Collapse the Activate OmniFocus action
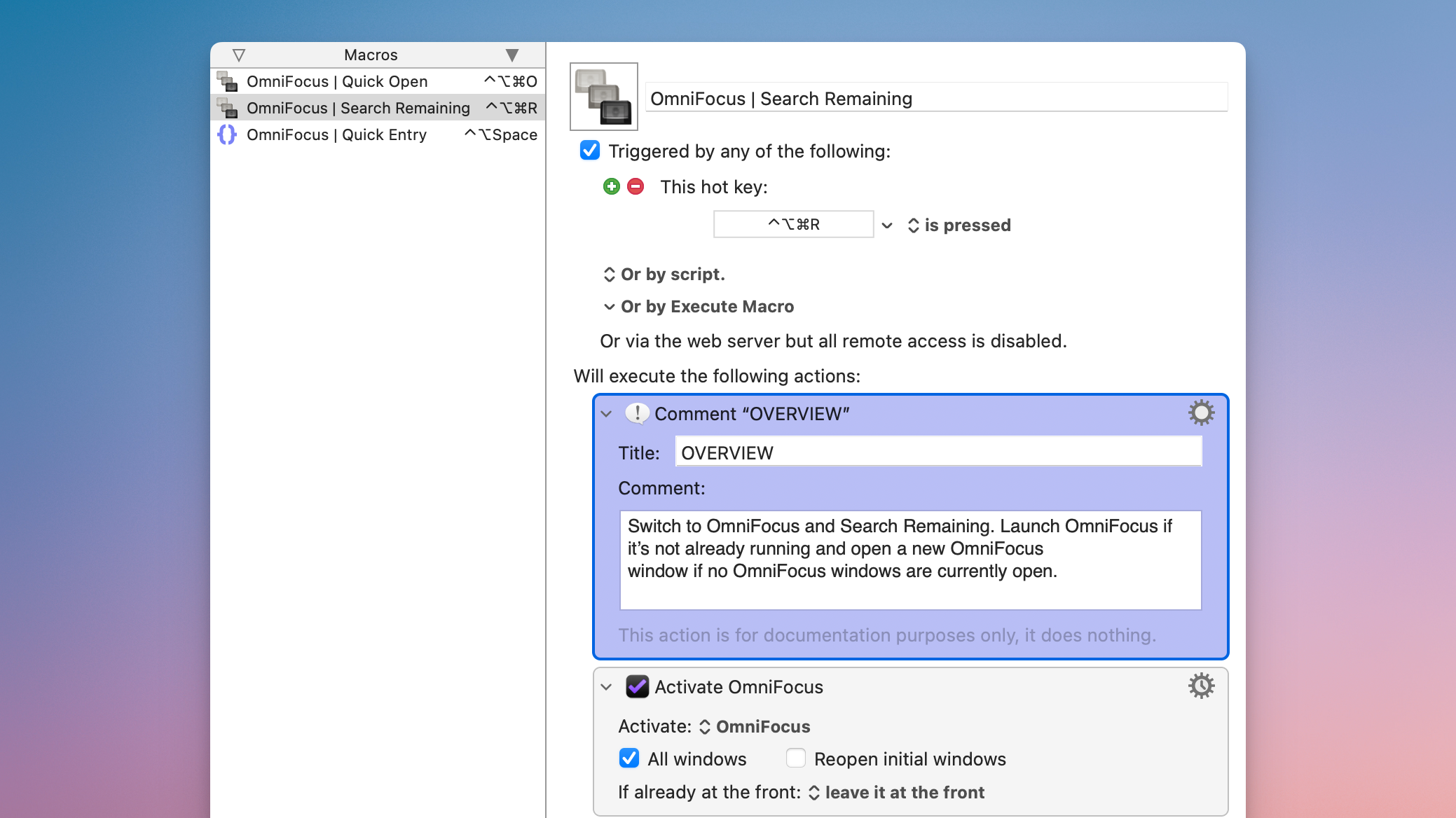 (607, 687)
